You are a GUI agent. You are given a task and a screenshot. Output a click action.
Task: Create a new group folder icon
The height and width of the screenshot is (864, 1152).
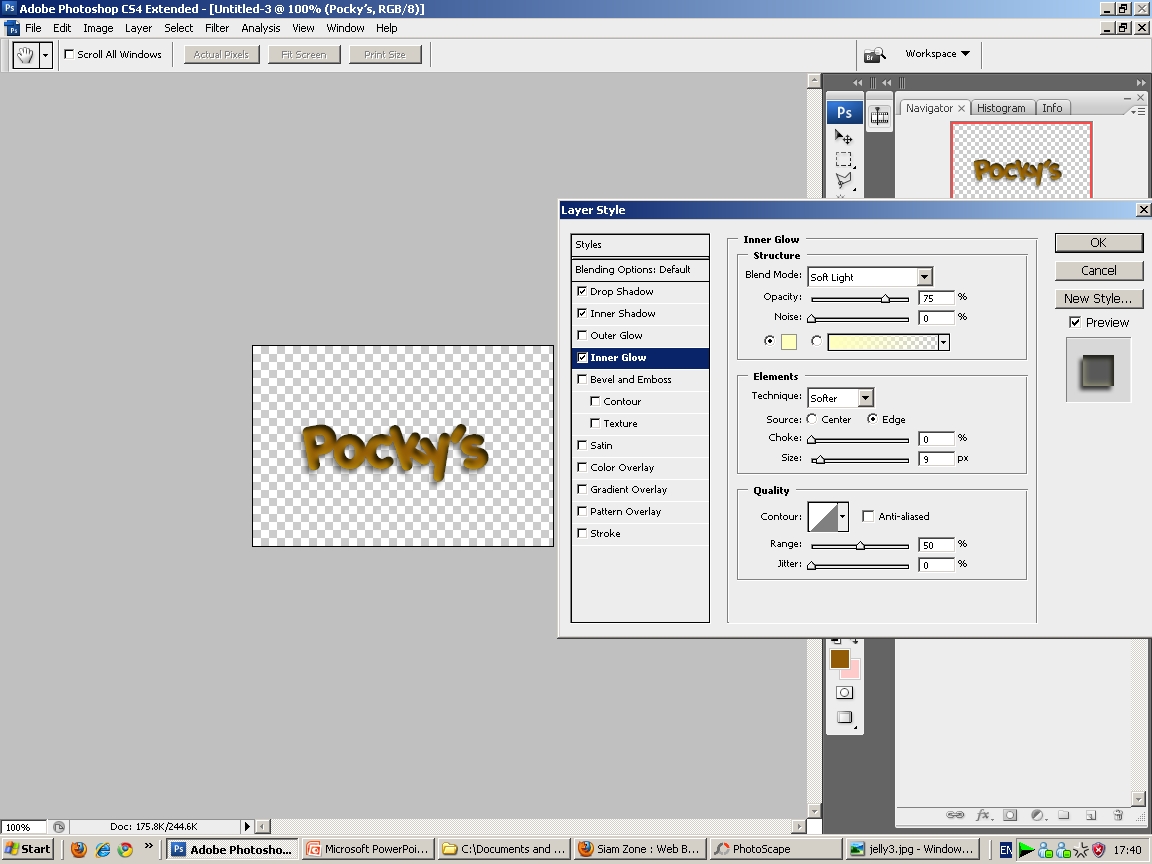coord(1064,815)
